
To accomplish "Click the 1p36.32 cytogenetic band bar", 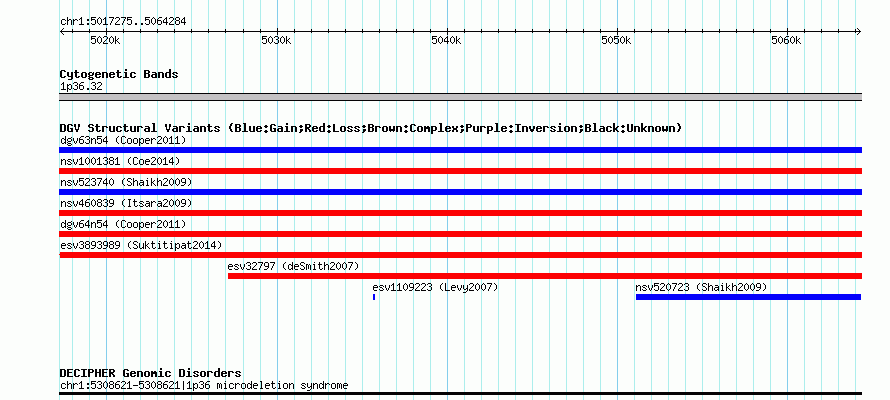I will pyautogui.click(x=460, y=97).
